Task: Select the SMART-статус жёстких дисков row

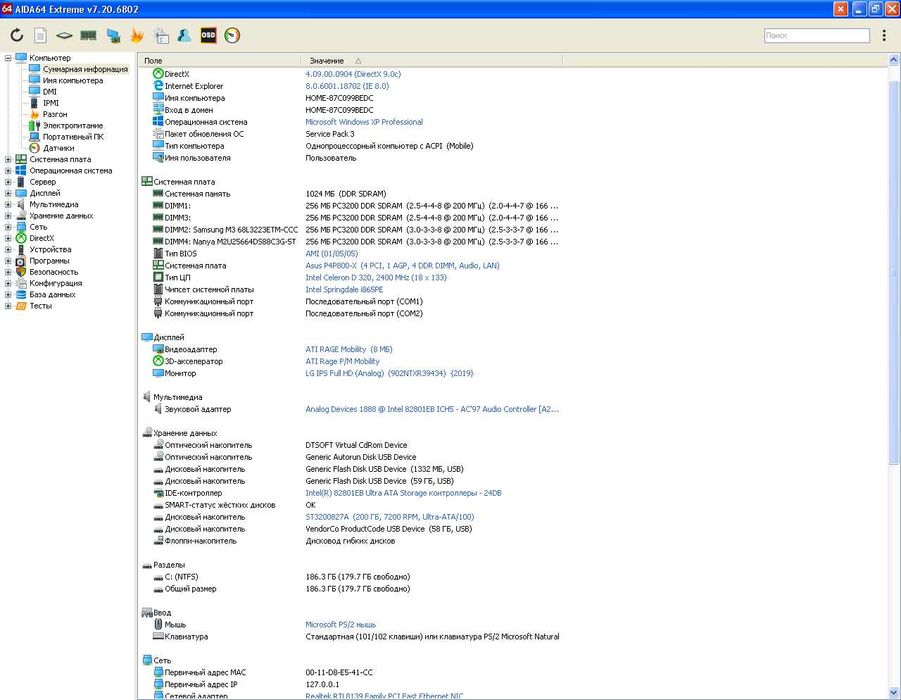Action: tap(350, 505)
